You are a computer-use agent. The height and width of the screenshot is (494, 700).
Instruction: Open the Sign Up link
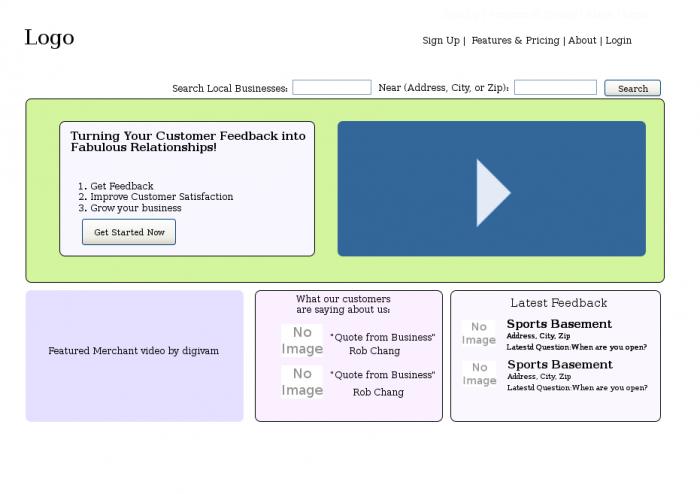click(441, 40)
